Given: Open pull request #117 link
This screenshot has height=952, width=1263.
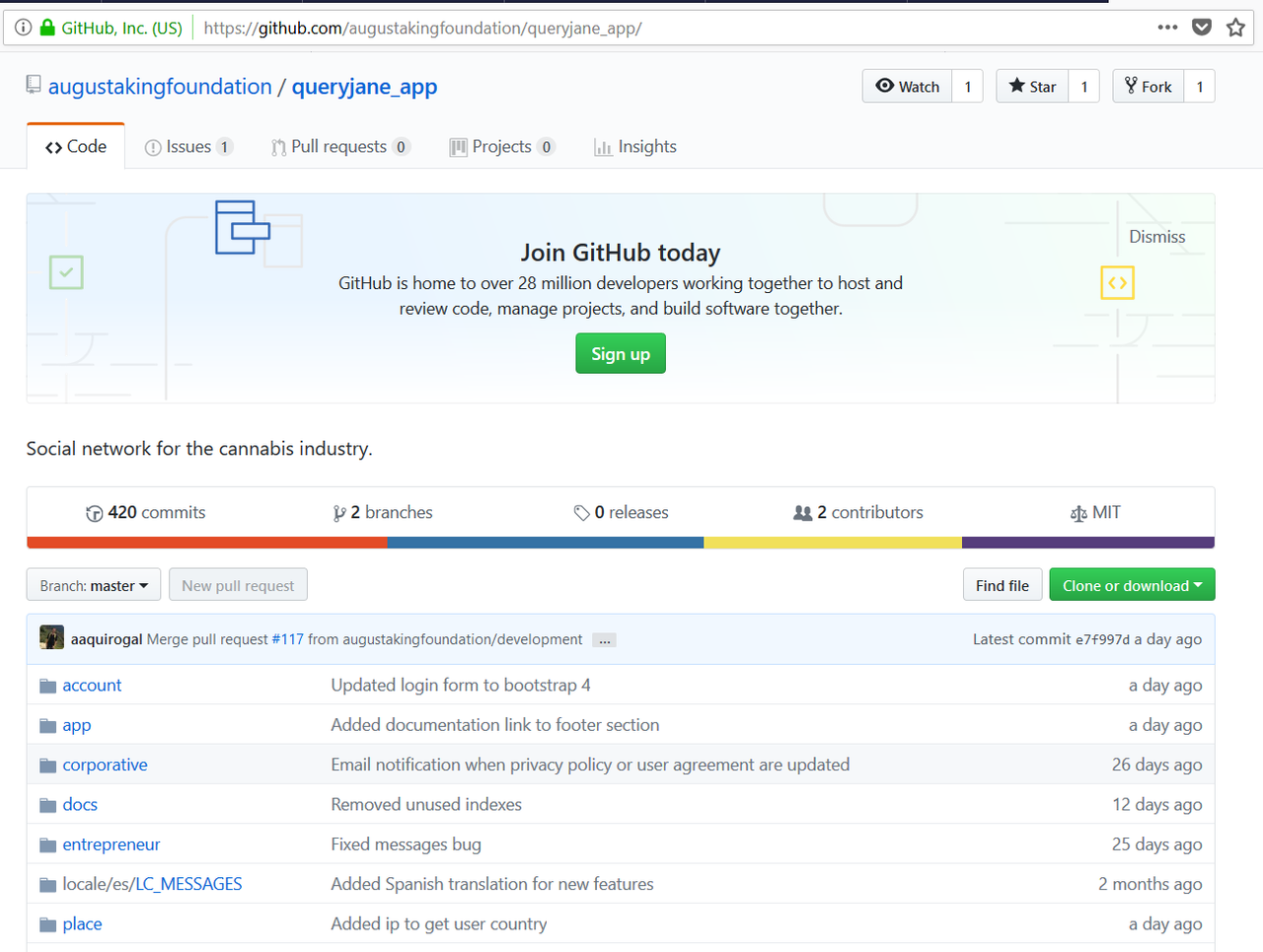Looking at the screenshot, I should pyautogui.click(x=288, y=639).
